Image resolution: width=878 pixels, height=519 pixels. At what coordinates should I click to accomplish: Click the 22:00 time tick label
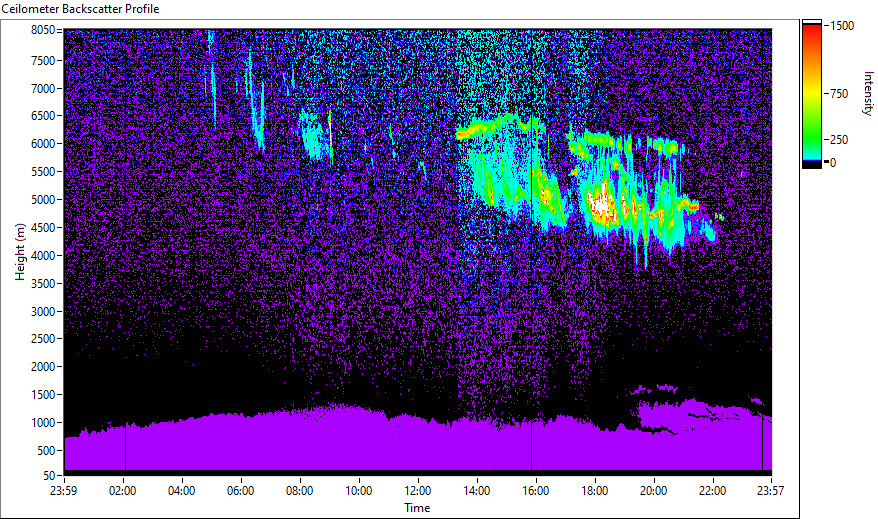pos(713,491)
